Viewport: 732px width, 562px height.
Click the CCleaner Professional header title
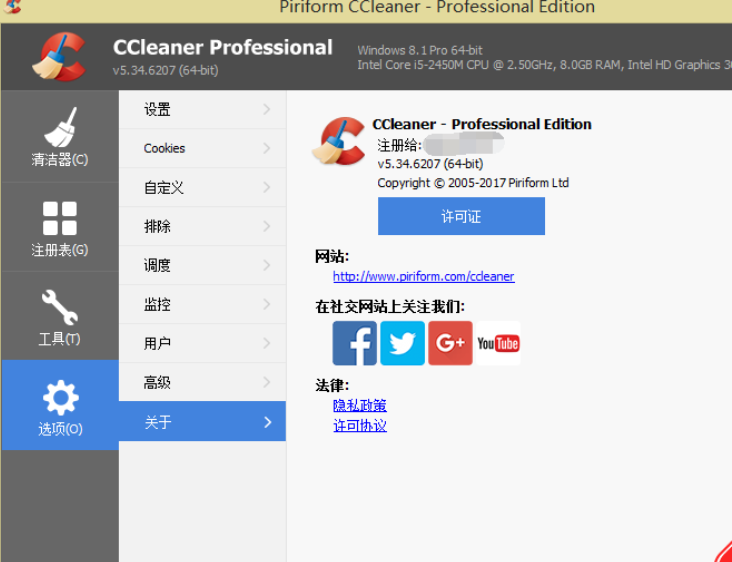(x=223, y=48)
